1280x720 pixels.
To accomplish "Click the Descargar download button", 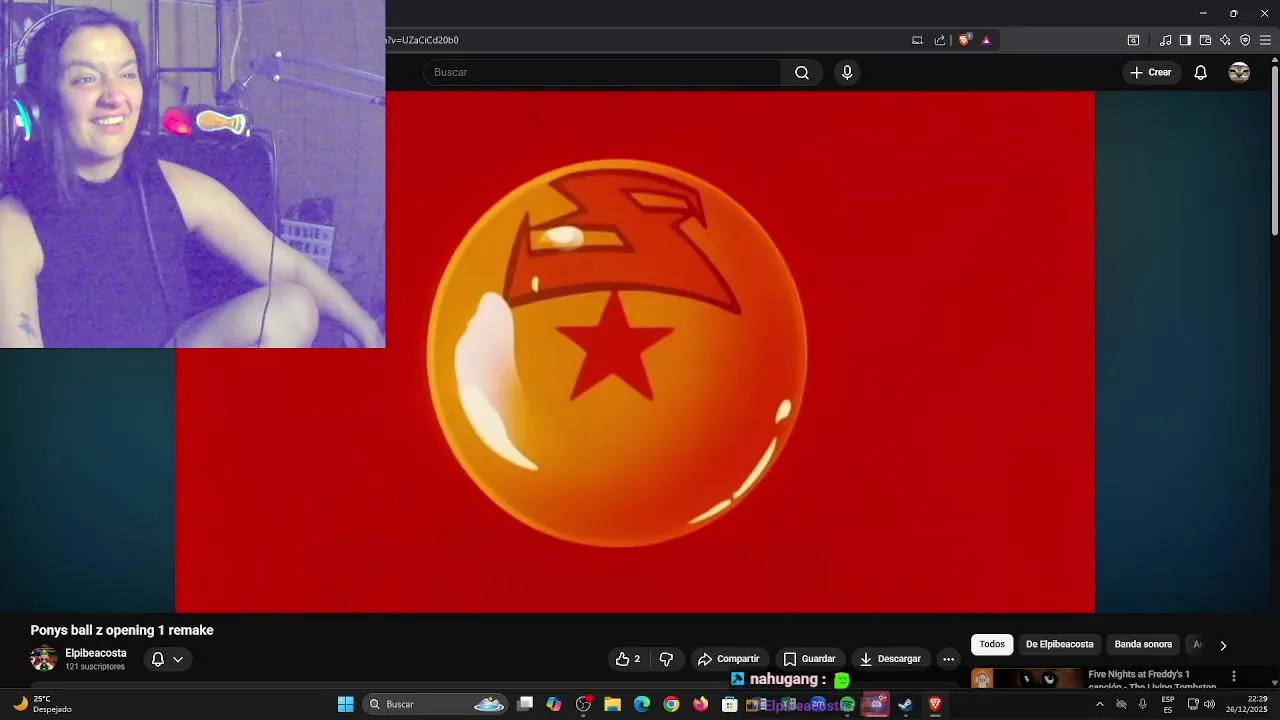I will 890,659.
